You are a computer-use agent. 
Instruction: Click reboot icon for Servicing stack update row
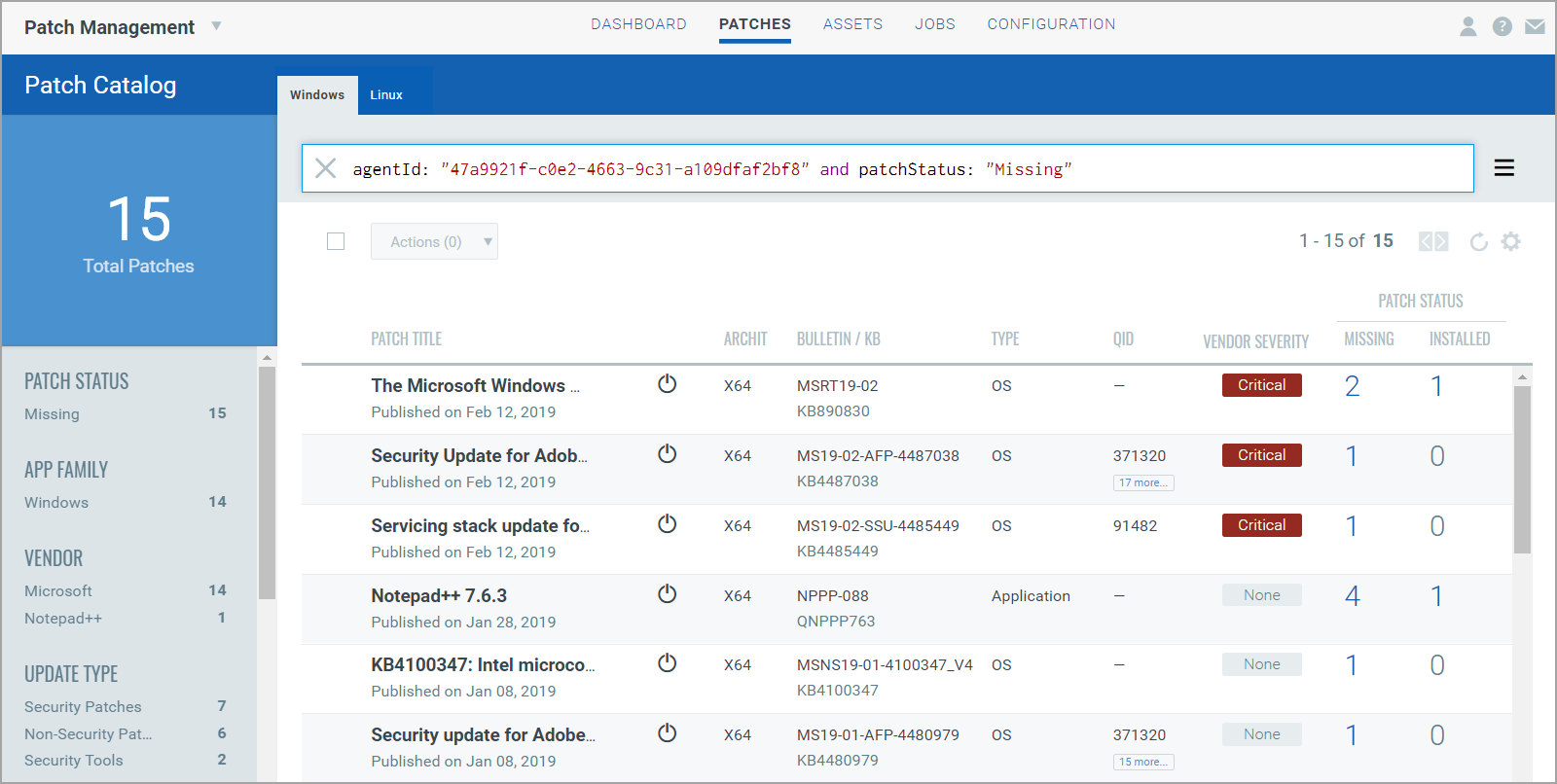[667, 524]
